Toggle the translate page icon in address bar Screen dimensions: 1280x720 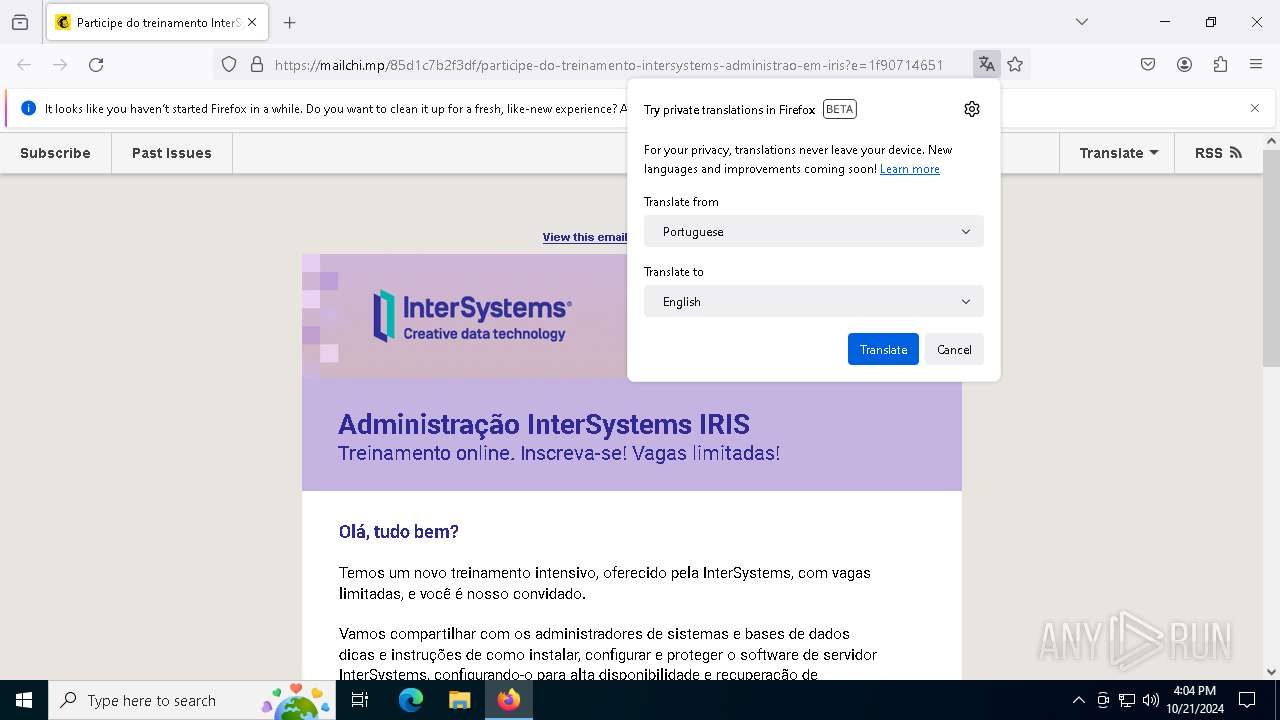click(x=986, y=64)
